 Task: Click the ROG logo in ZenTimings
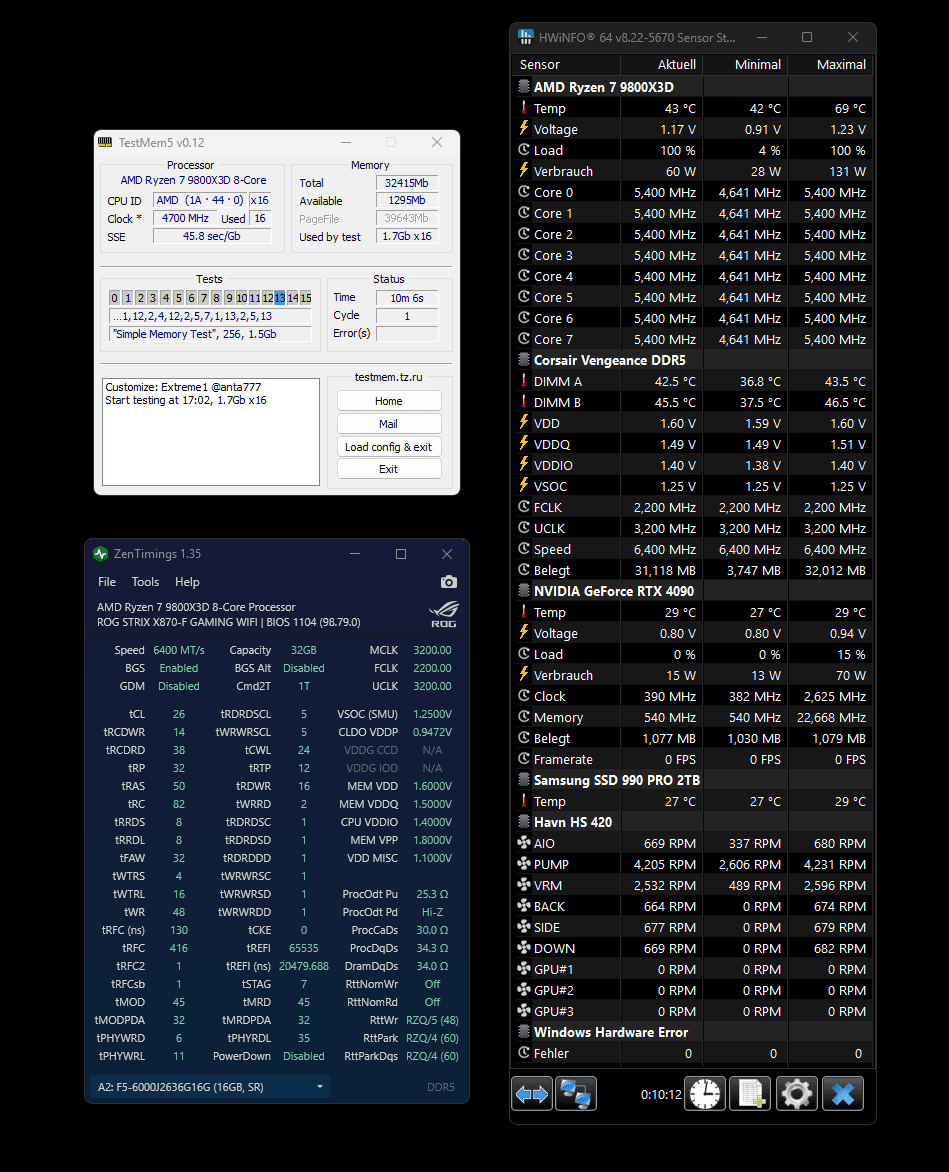(x=443, y=614)
